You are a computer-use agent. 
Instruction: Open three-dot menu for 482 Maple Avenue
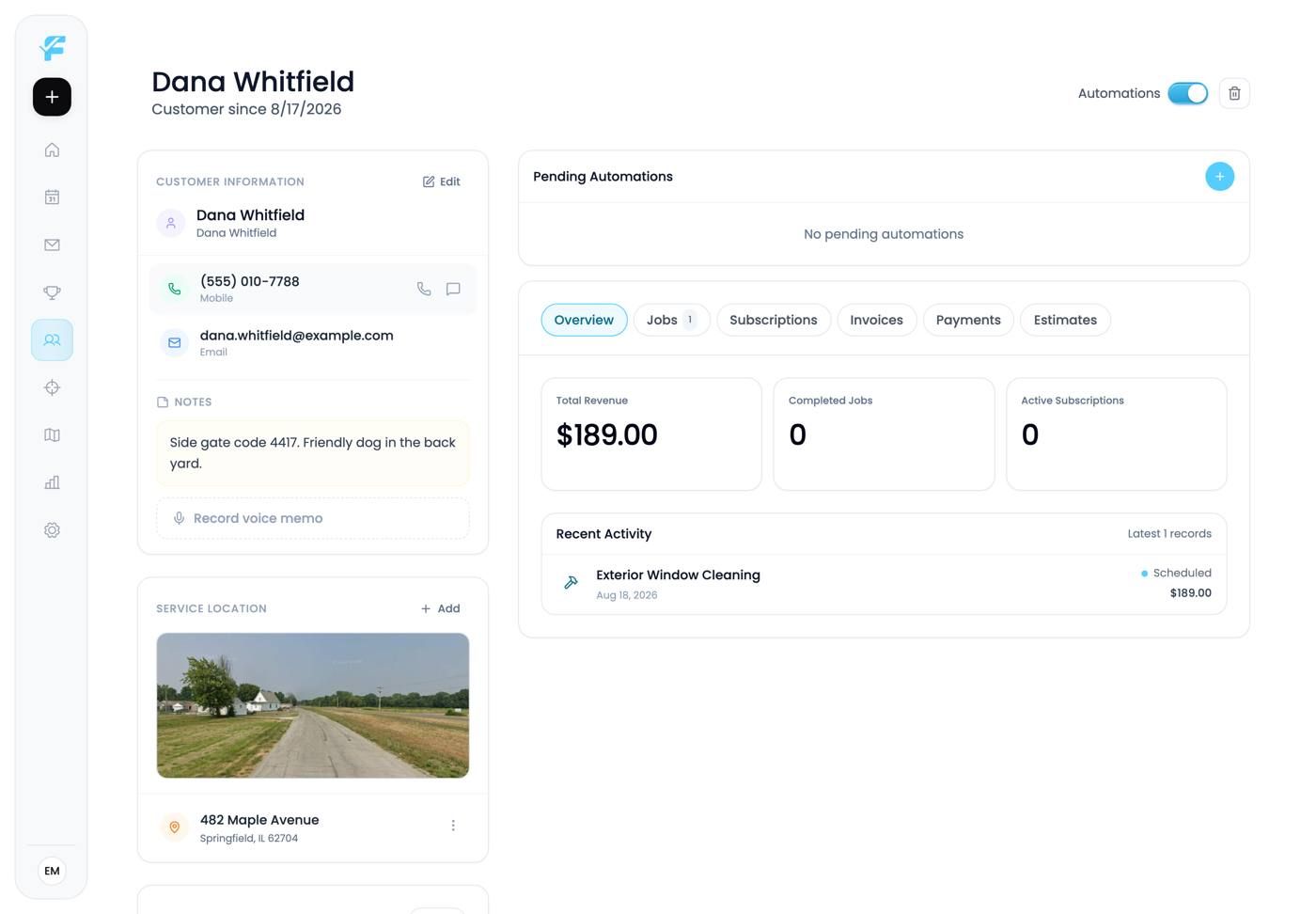click(x=453, y=826)
